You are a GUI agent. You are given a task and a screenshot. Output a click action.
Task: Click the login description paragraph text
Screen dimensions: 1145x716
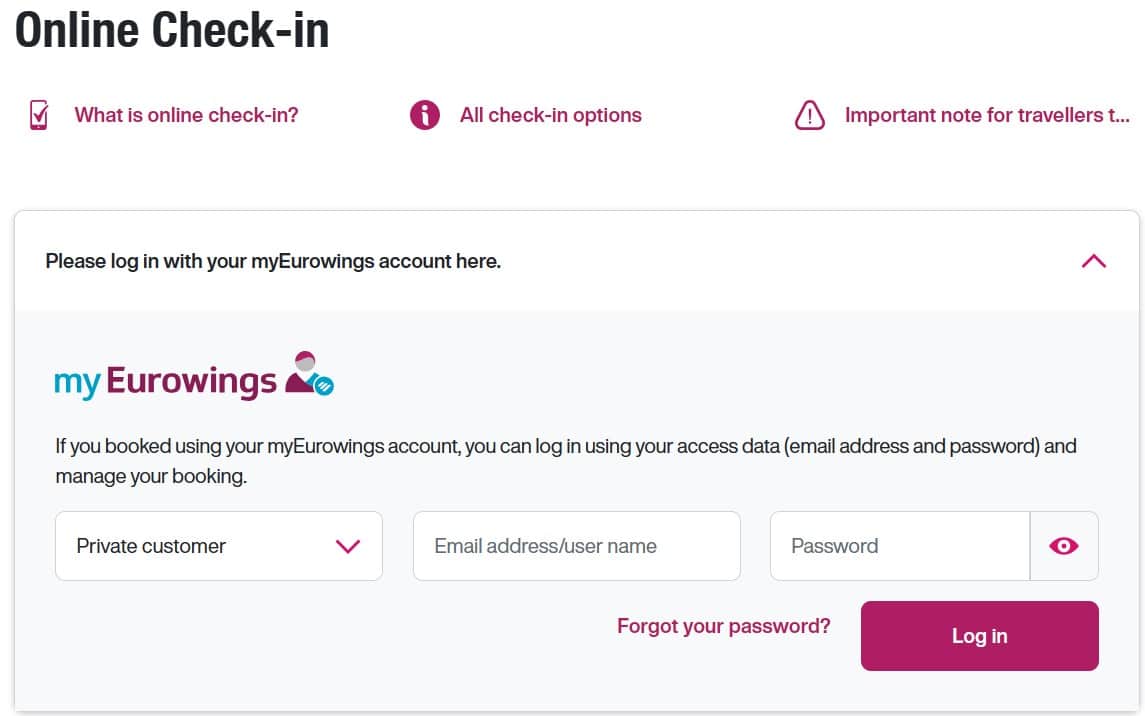[566, 461]
